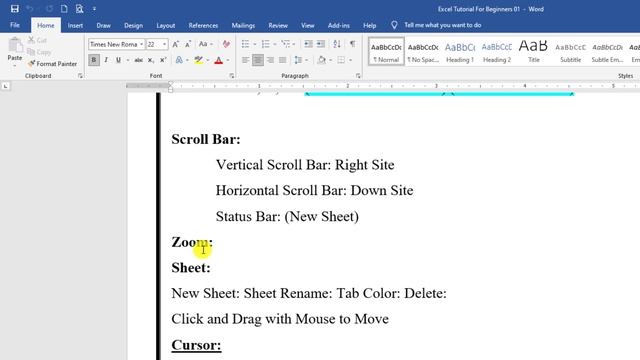Image resolution: width=640 pixels, height=360 pixels.
Task: Click the Increase Indent icon
Action: pyautogui.click(x=321, y=44)
